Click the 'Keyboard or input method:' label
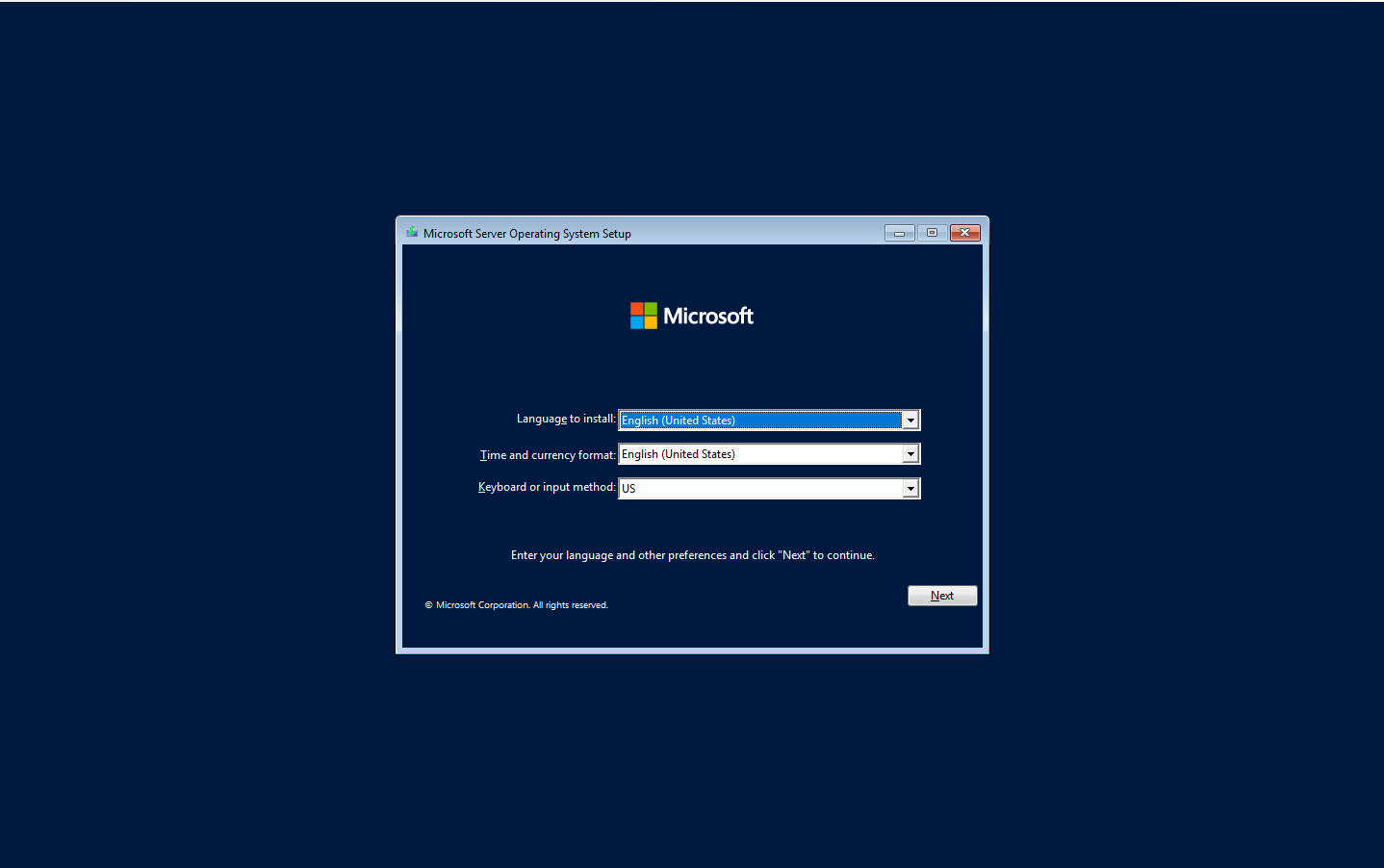 pyautogui.click(x=546, y=487)
